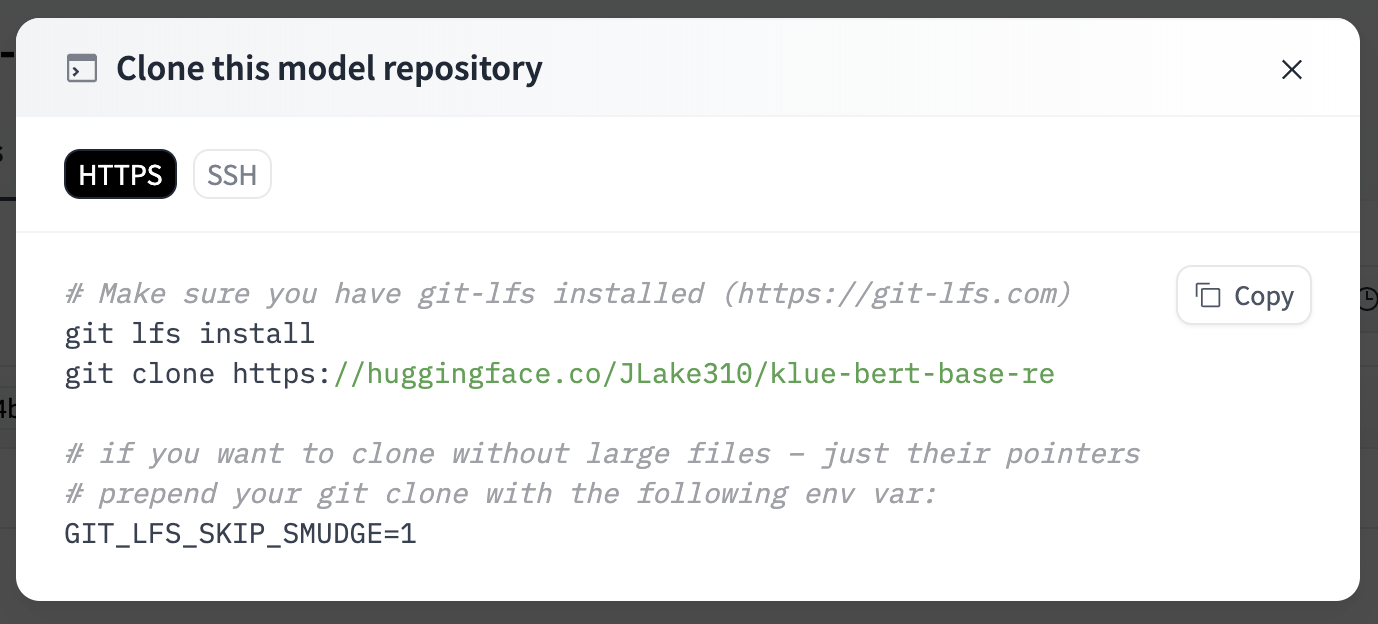Click the green huggingface.co repository URL
Screen dimensions: 1378x624
[x=694, y=374]
